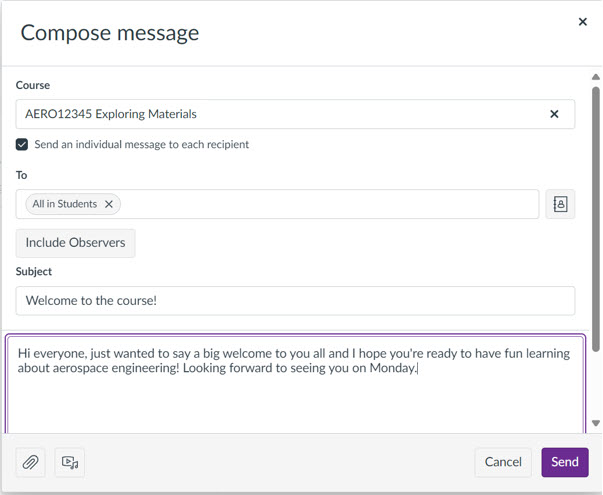Record or upload media comment icon
This screenshot has width=603, height=495.
70,462
